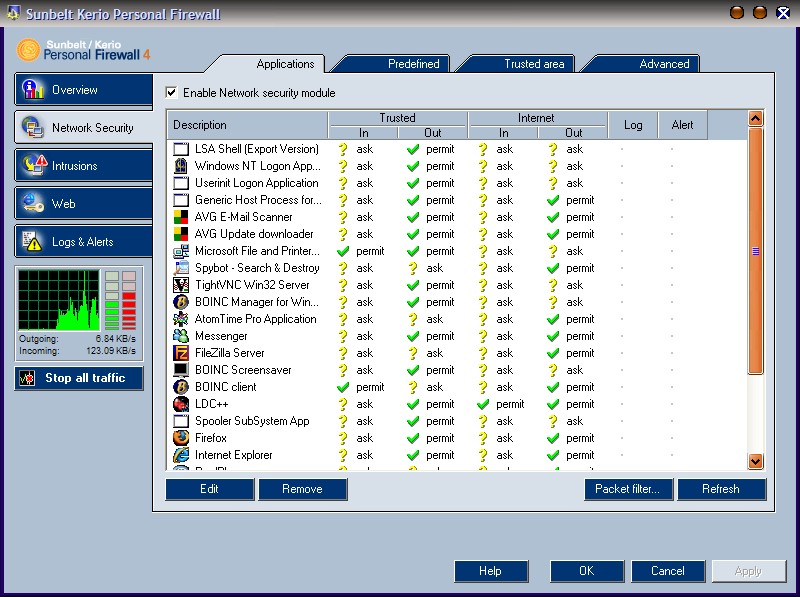Click the Refresh button
This screenshot has width=800, height=597.
click(721, 489)
